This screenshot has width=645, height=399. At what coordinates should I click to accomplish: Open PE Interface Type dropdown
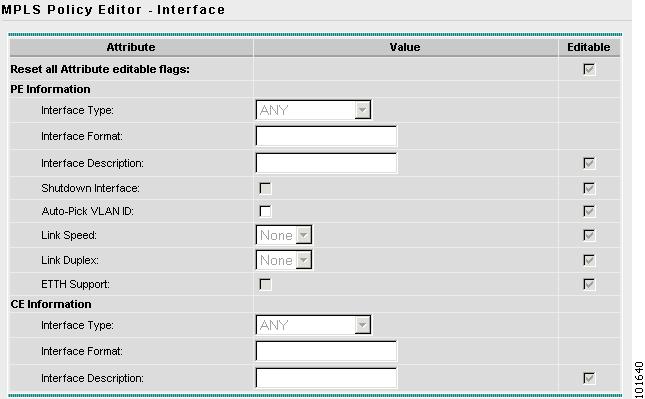coord(313,110)
